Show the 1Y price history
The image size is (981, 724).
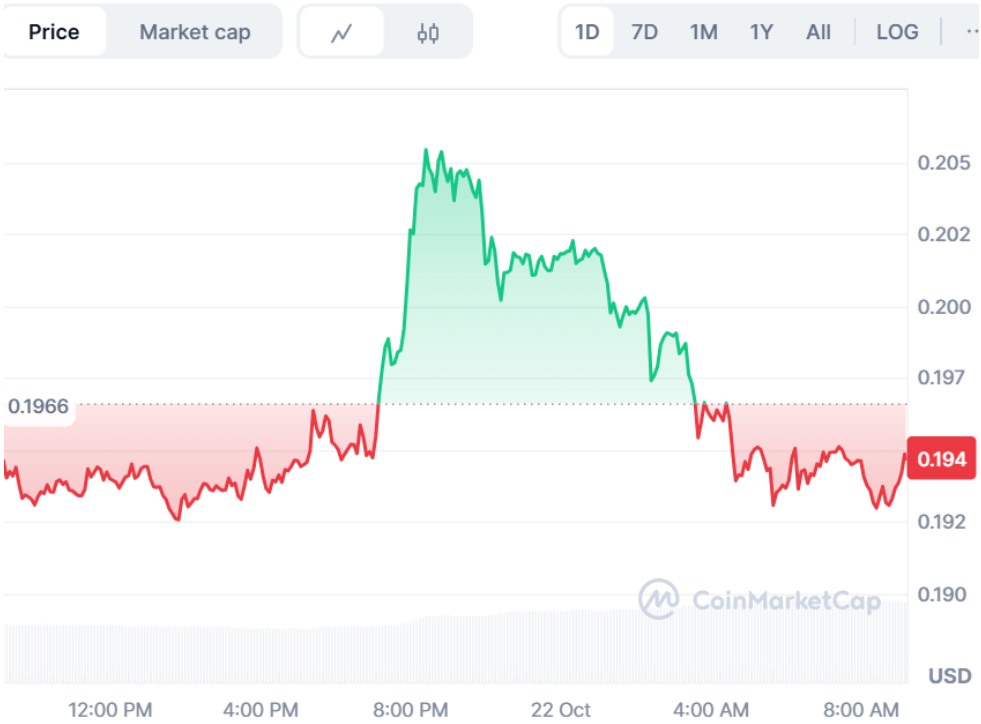pyautogui.click(x=762, y=32)
